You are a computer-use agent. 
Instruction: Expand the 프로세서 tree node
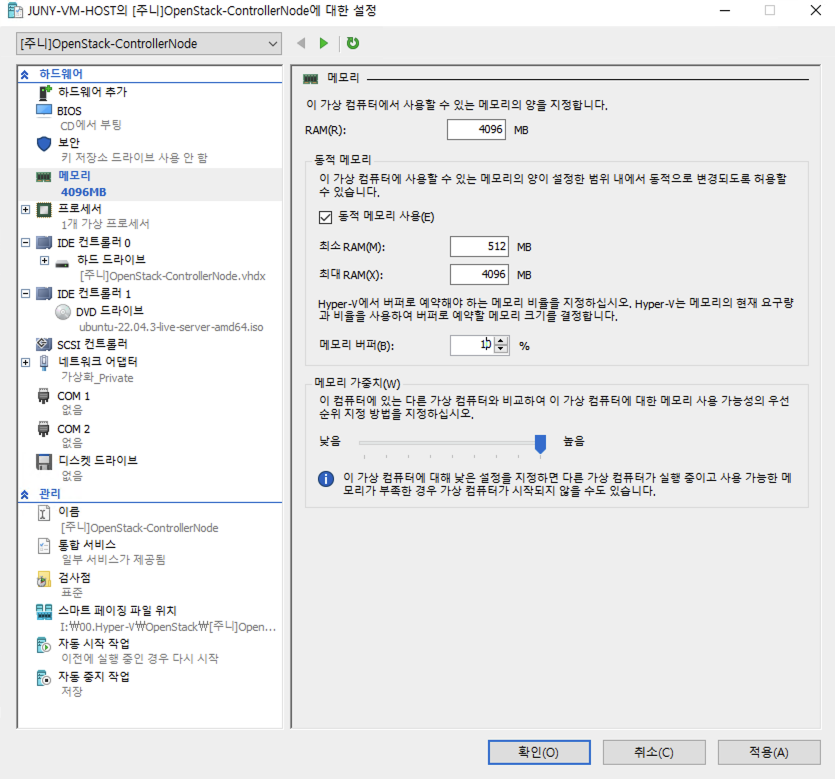[x=25, y=210]
